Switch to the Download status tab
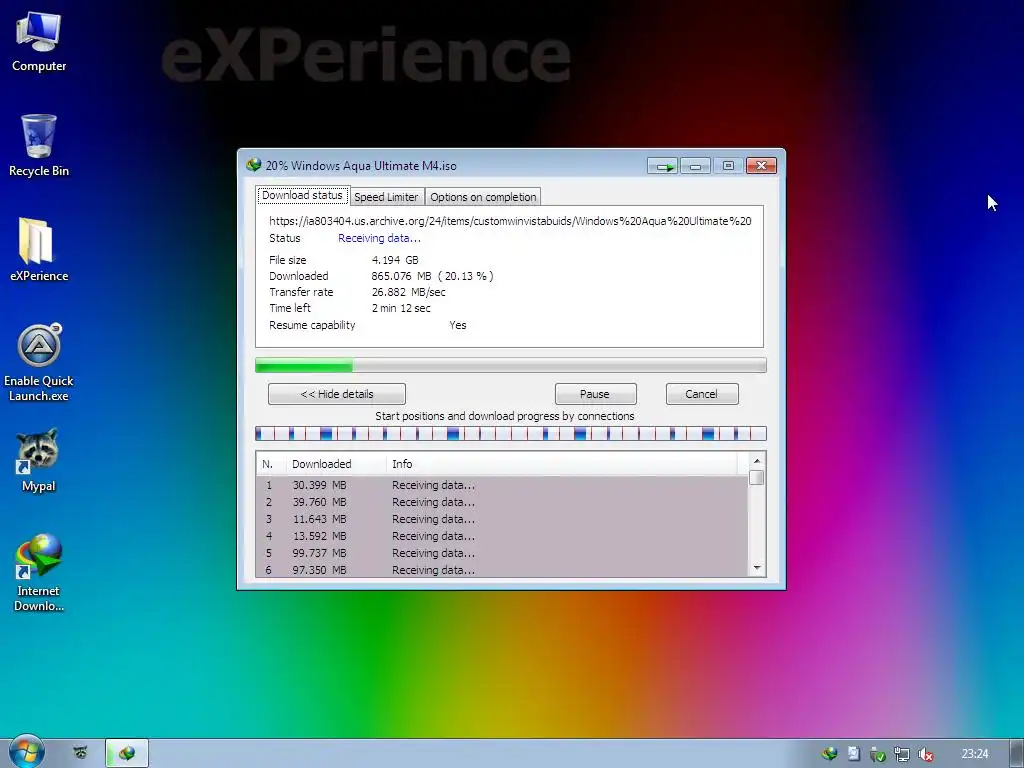This screenshot has width=1024, height=768. pos(302,195)
